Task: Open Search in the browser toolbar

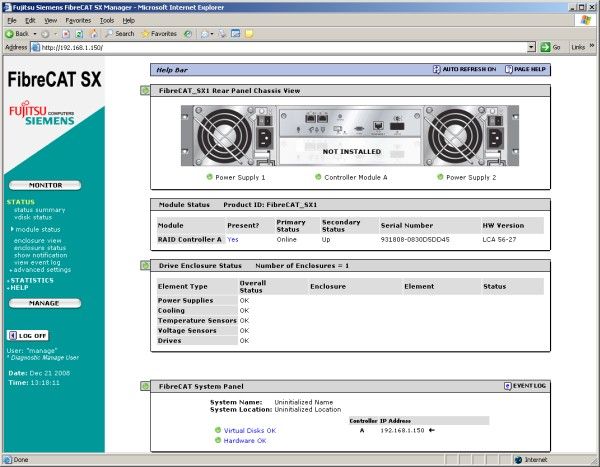Action: coord(120,34)
